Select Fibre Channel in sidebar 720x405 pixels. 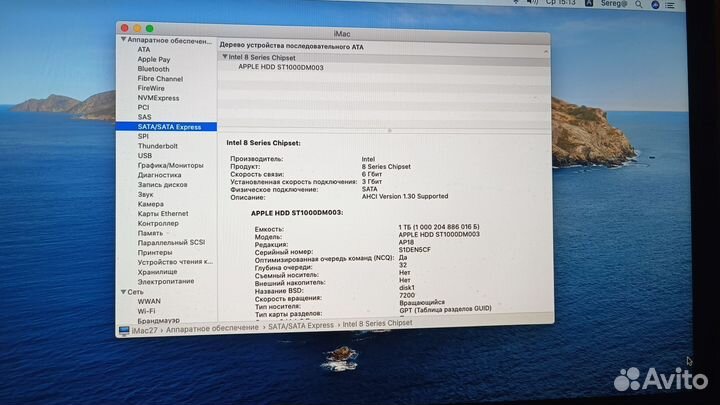[x=160, y=79]
